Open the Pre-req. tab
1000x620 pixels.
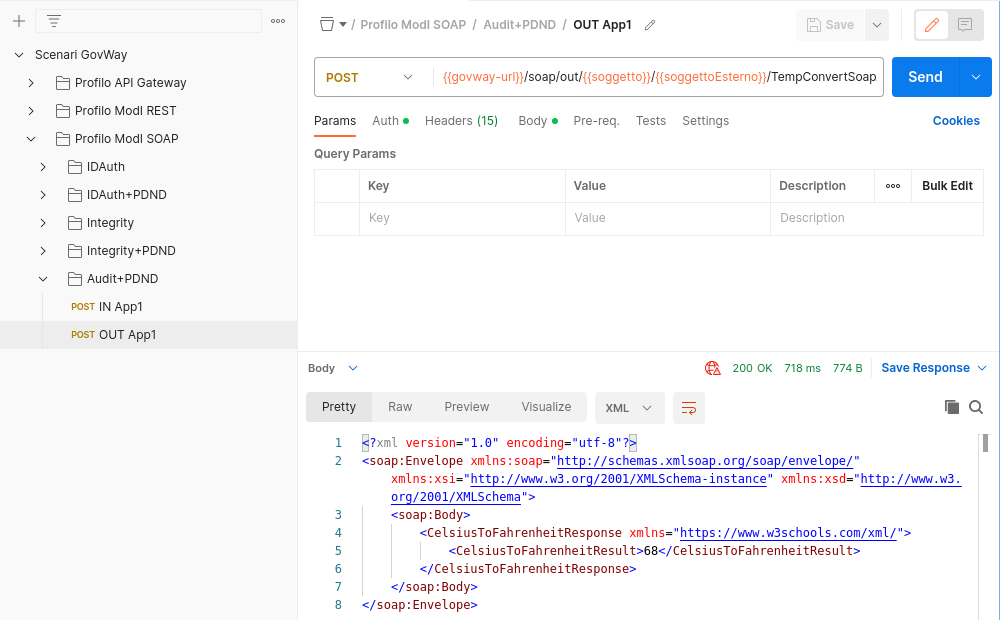(596, 121)
